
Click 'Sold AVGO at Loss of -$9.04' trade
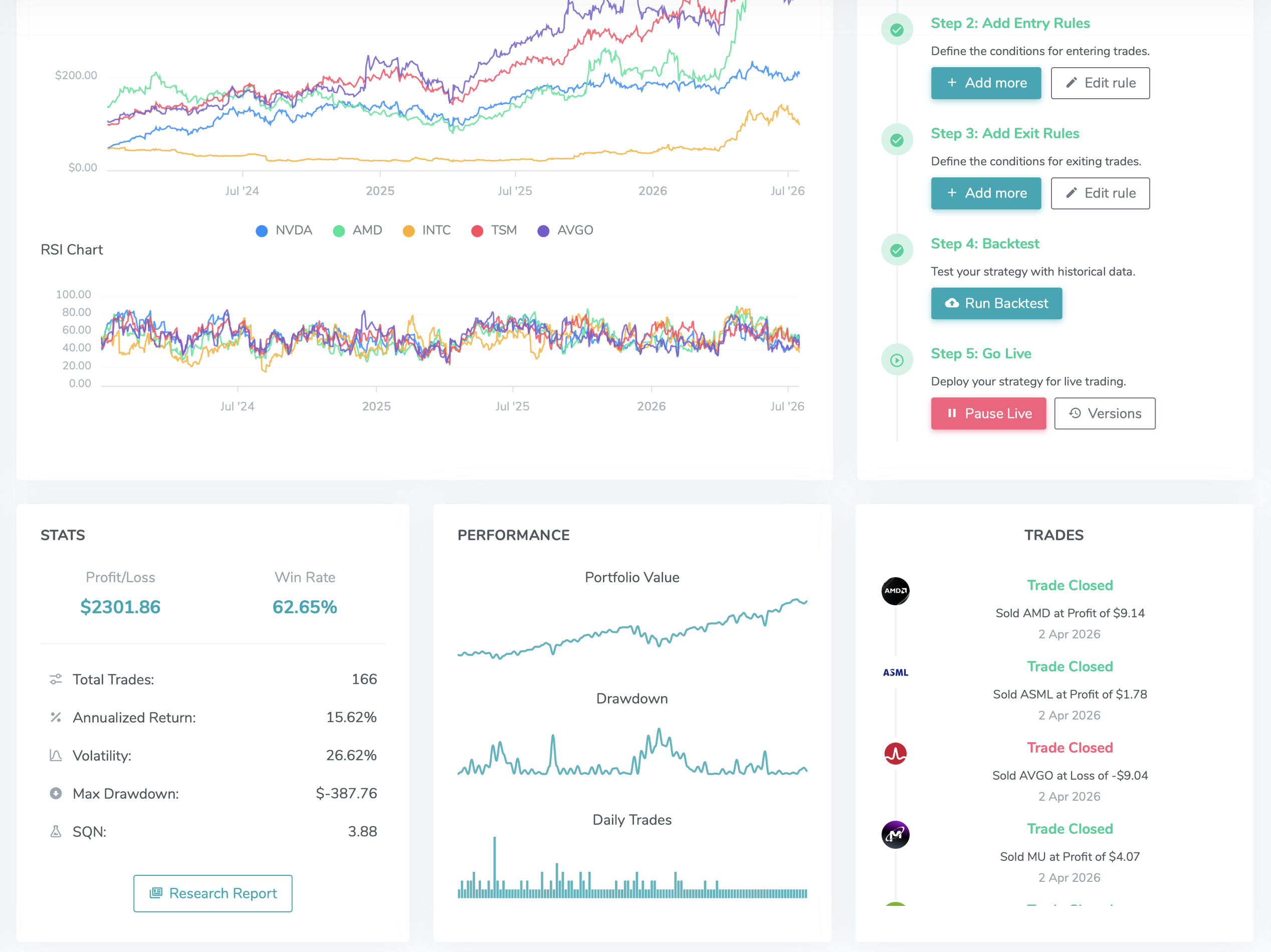click(x=1070, y=775)
